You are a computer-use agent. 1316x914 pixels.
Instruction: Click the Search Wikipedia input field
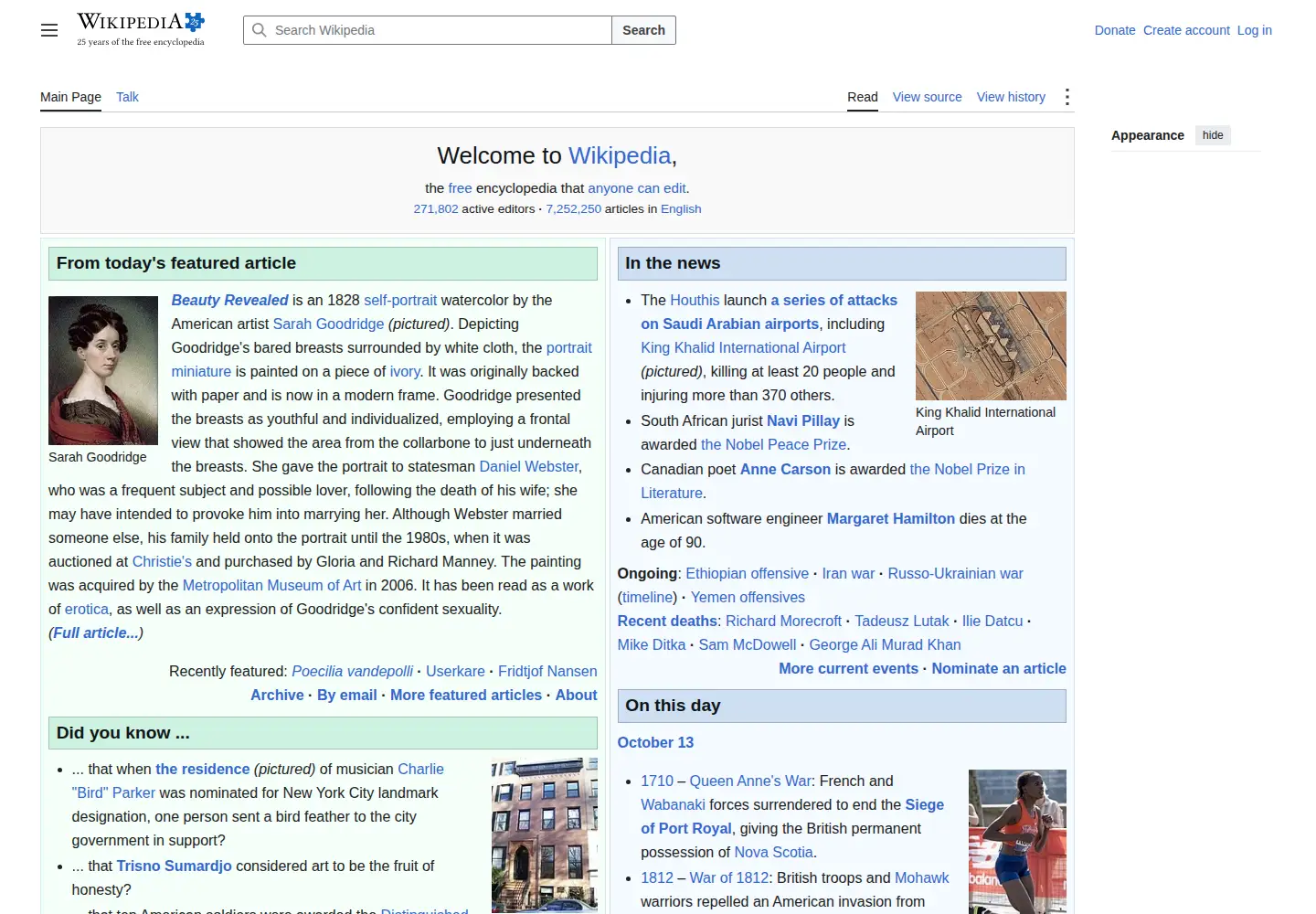point(428,30)
